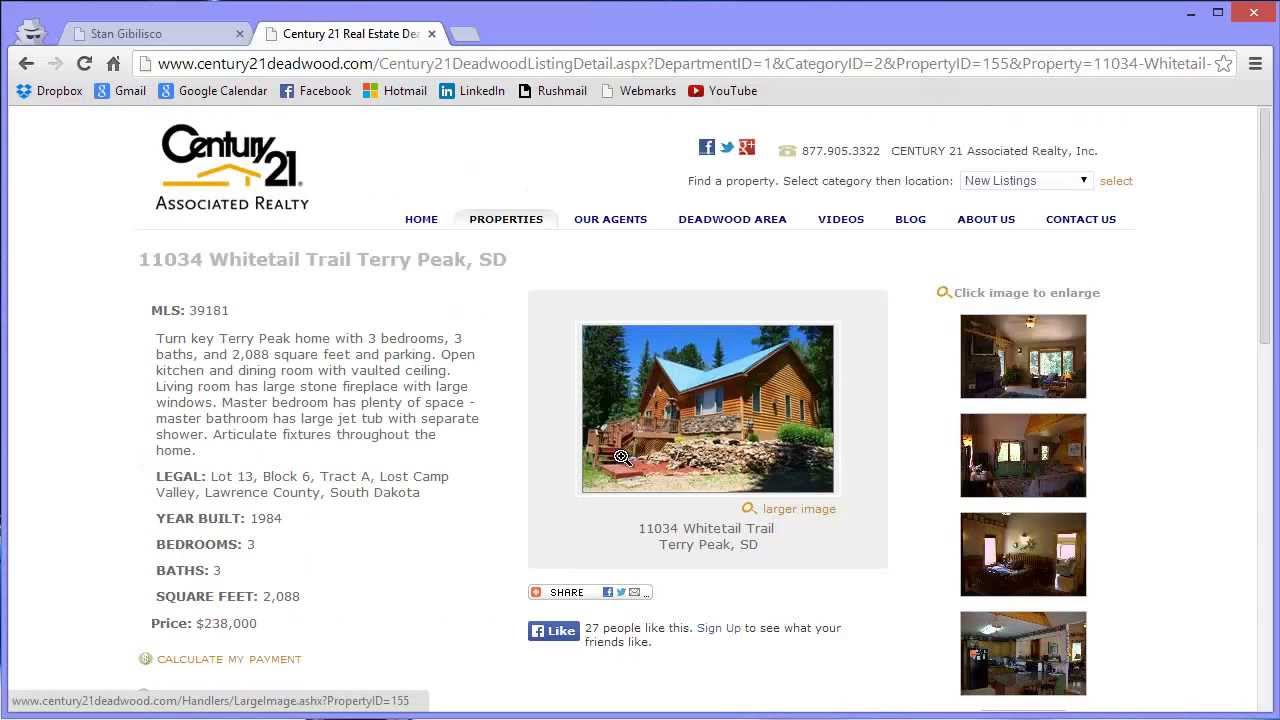Click the SQUARE FEET 2,088 text
The width and height of the screenshot is (1280, 720).
(228, 596)
